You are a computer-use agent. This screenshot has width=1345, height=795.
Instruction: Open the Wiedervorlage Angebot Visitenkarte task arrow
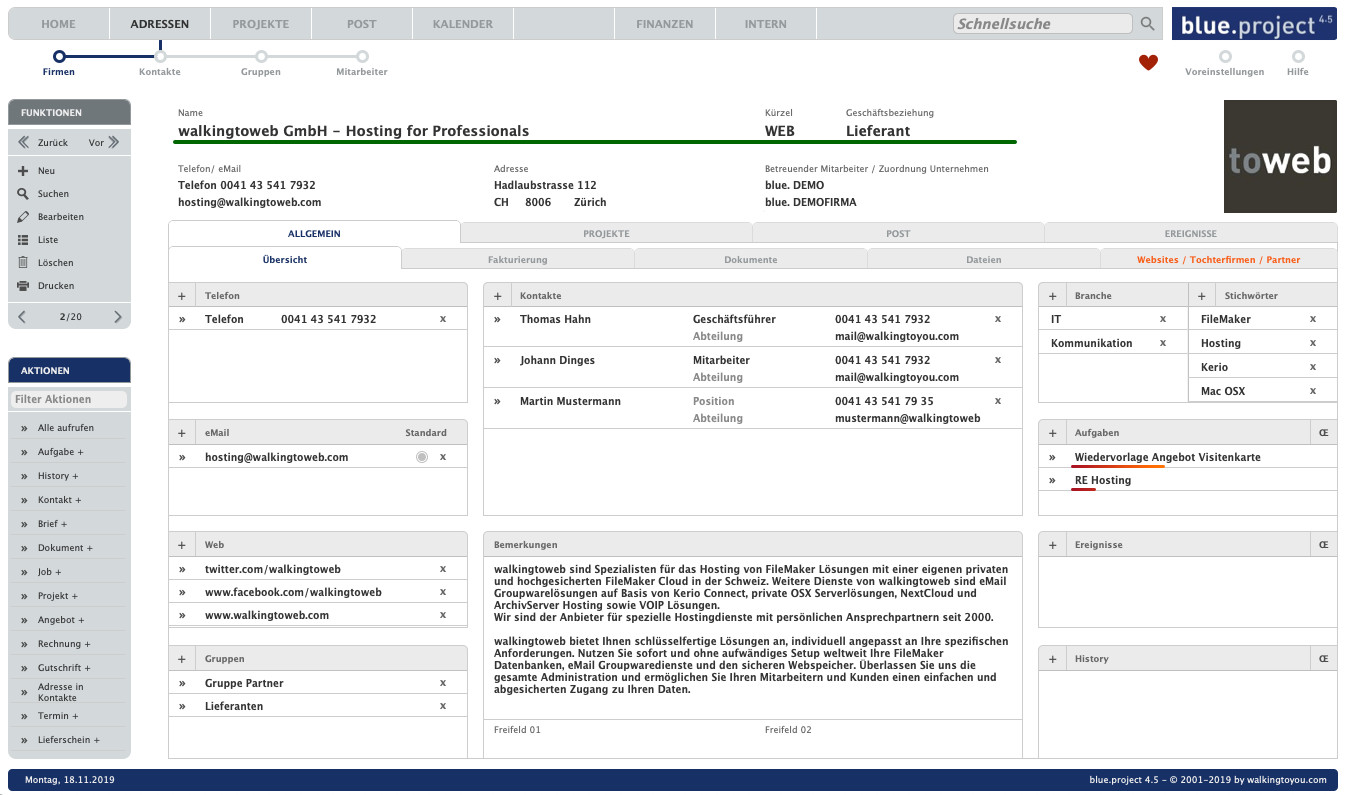tap(1052, 457)
